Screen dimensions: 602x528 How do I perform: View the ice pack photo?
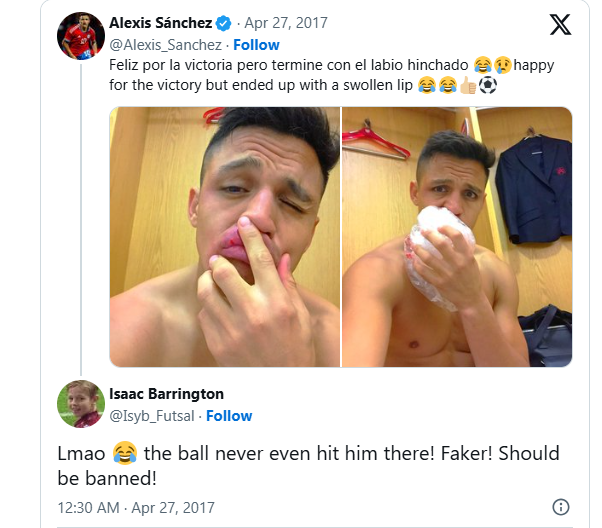click(x=457, y=237)
